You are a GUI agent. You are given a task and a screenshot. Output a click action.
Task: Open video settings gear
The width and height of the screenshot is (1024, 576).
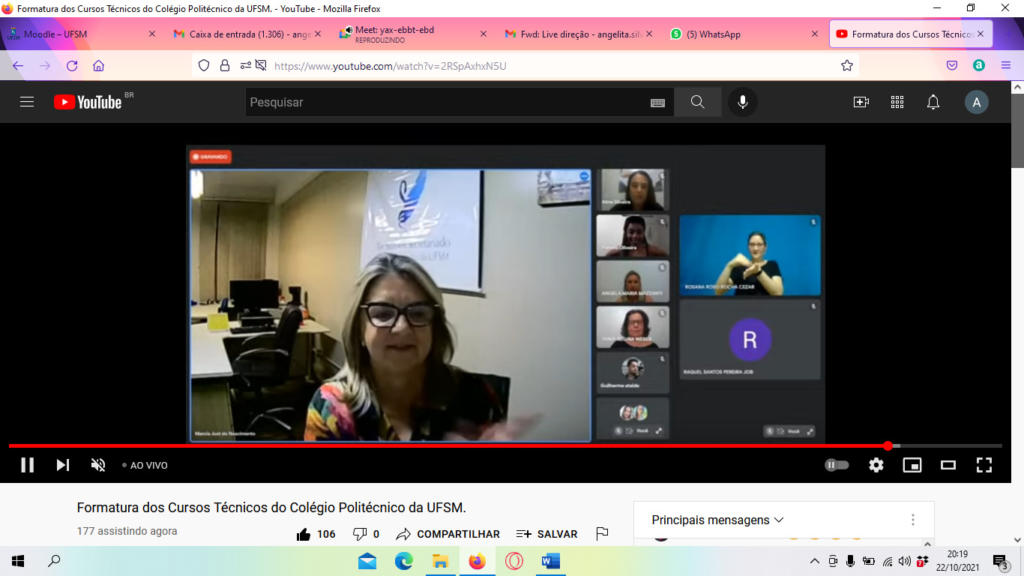point(876,465)
